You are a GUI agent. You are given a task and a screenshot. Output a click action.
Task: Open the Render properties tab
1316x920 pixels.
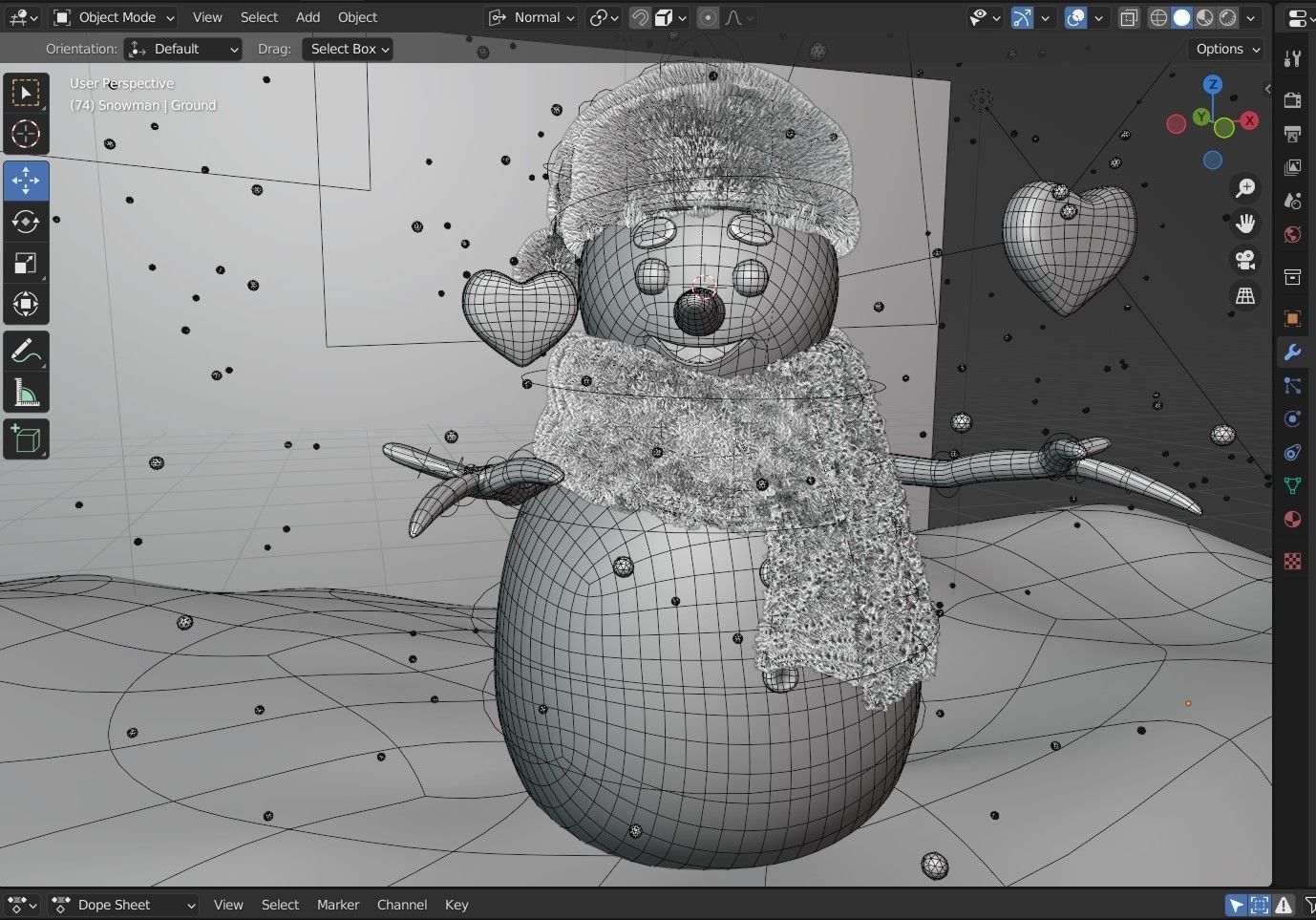point(1292,100)
